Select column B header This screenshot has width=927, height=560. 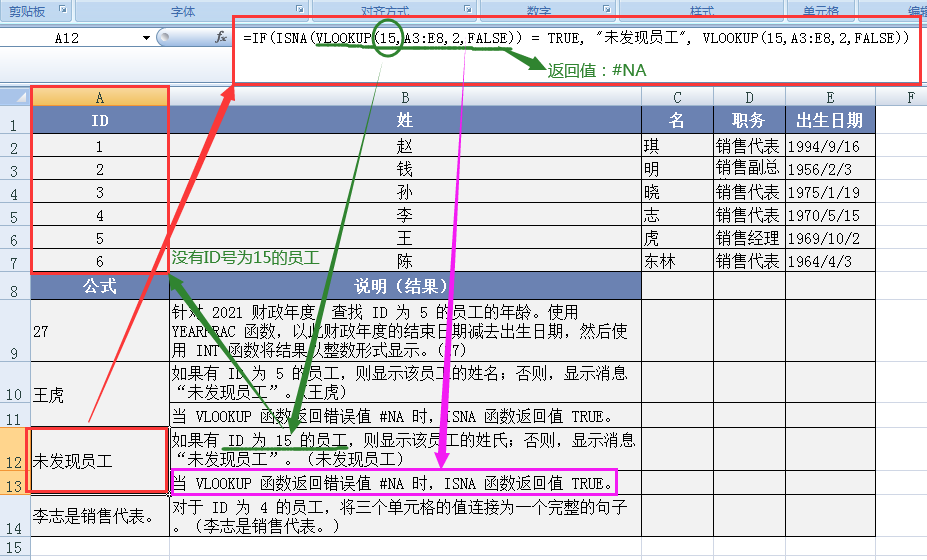[405, 98]
